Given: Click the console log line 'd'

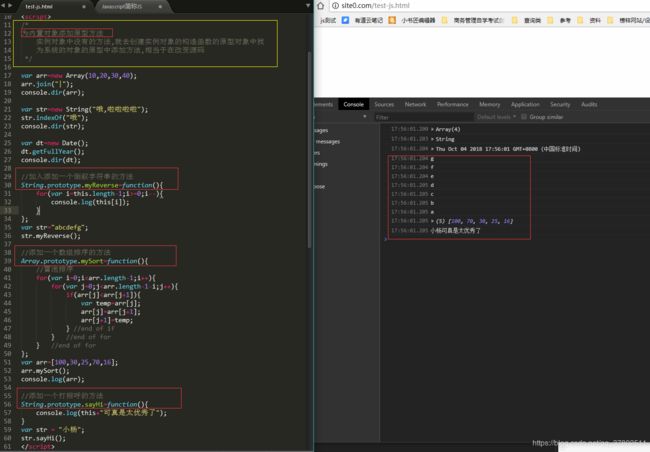Looking at the screenshot, I should (x=432, y=185).
